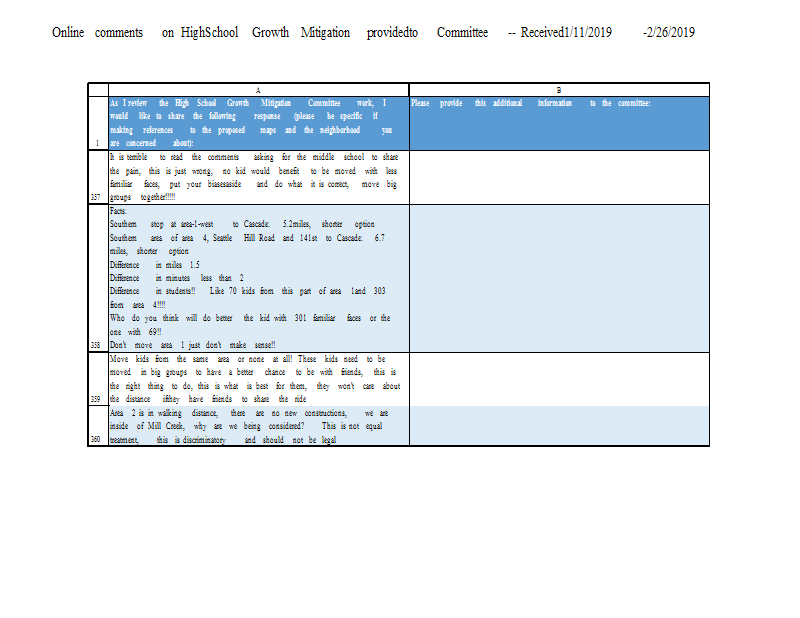Image resolution: width=800 pixels, height=618 pixels.
Task: Click comment 'It is terrible to read the comments'
Action: coord(259,178)
